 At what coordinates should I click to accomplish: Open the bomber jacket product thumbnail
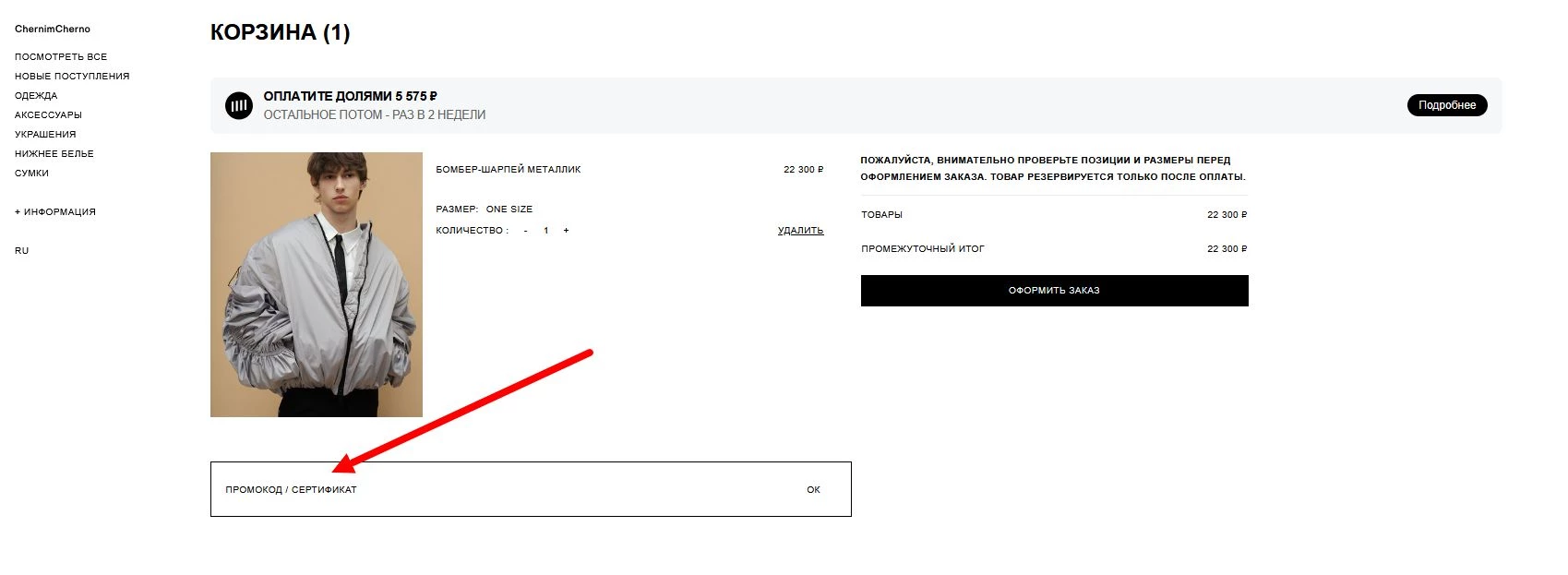(x=317, y=284)
